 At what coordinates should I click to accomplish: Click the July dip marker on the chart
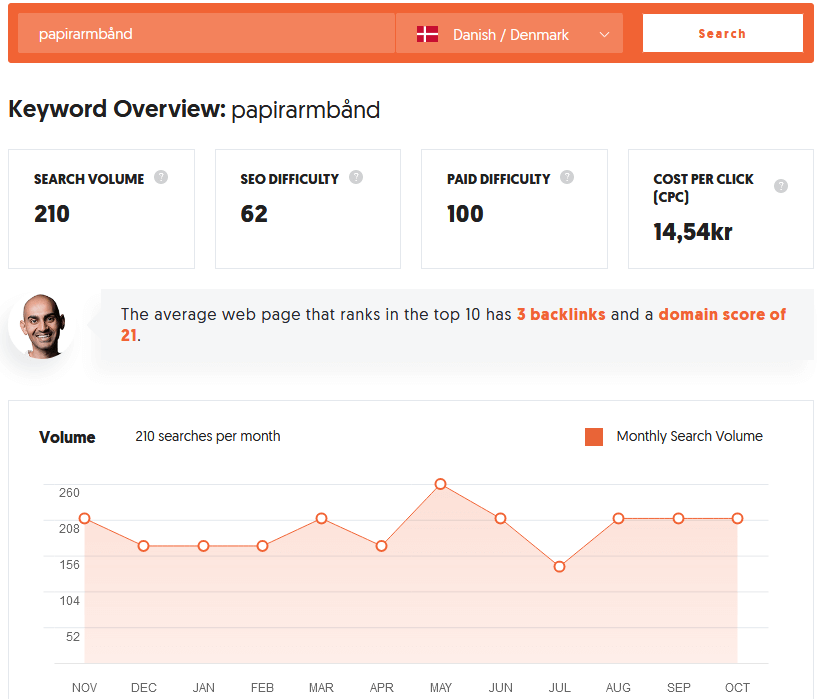tap(559, 566)
